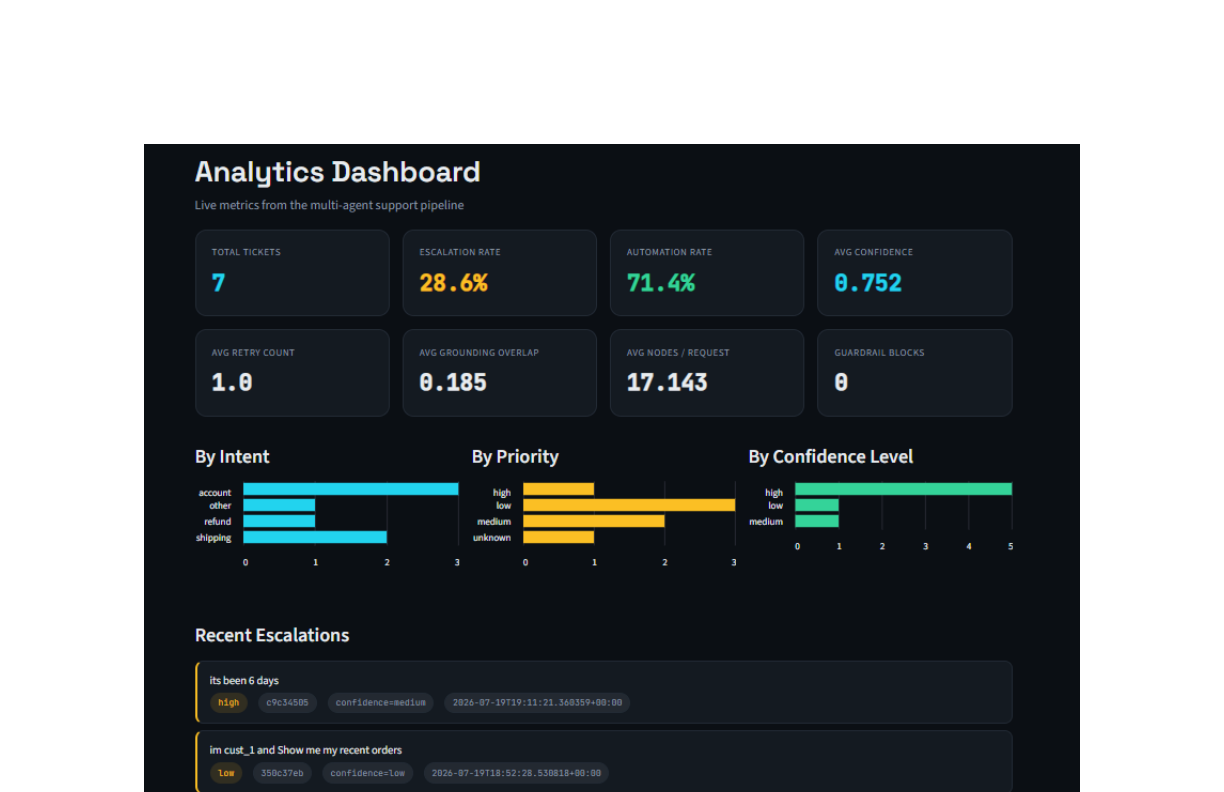Click the 'AVG GROUNDING OVERLAP' label
The image size is (1224, 792).
tap(479, 353)
